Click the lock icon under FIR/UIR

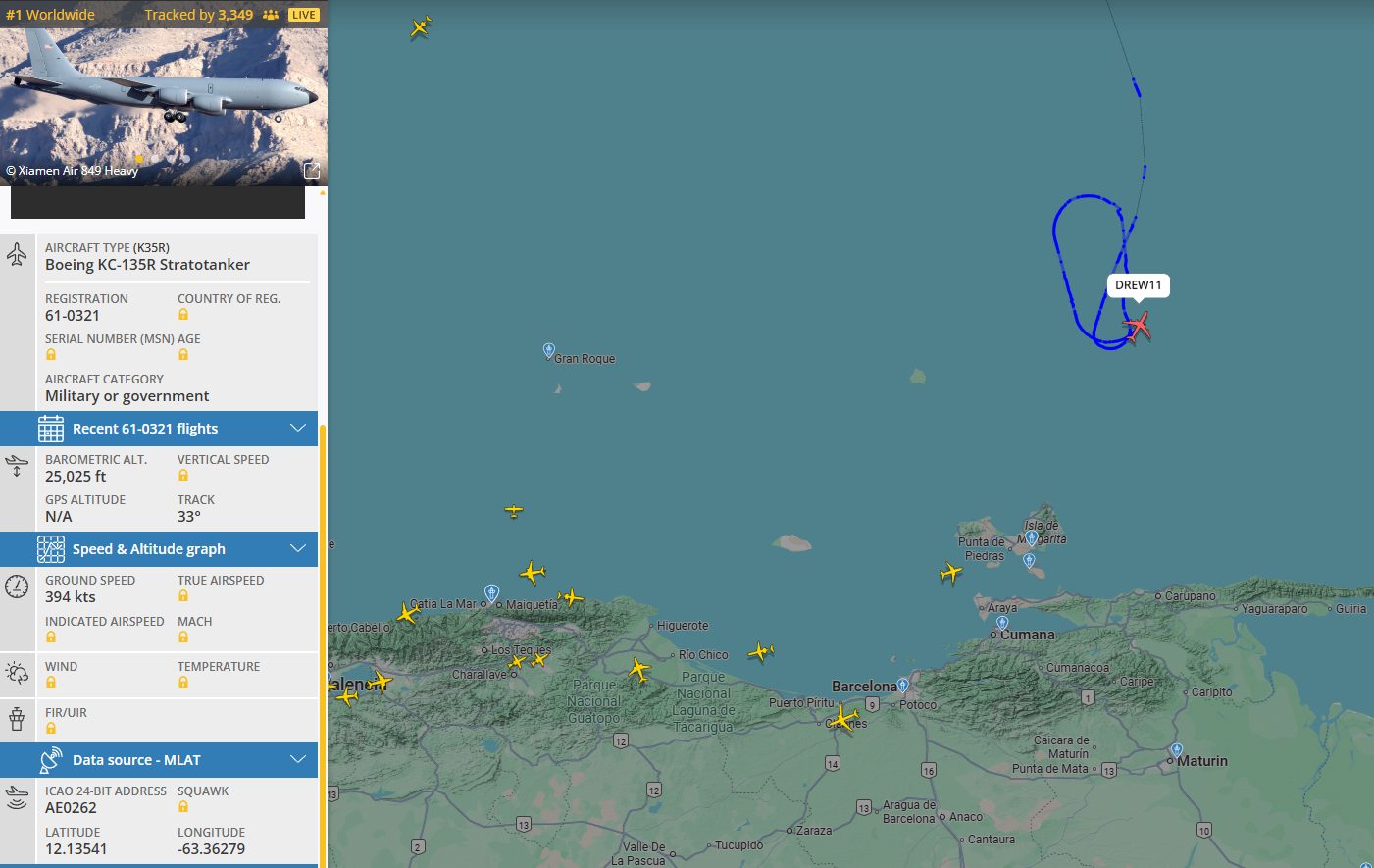tap(51, 729)
